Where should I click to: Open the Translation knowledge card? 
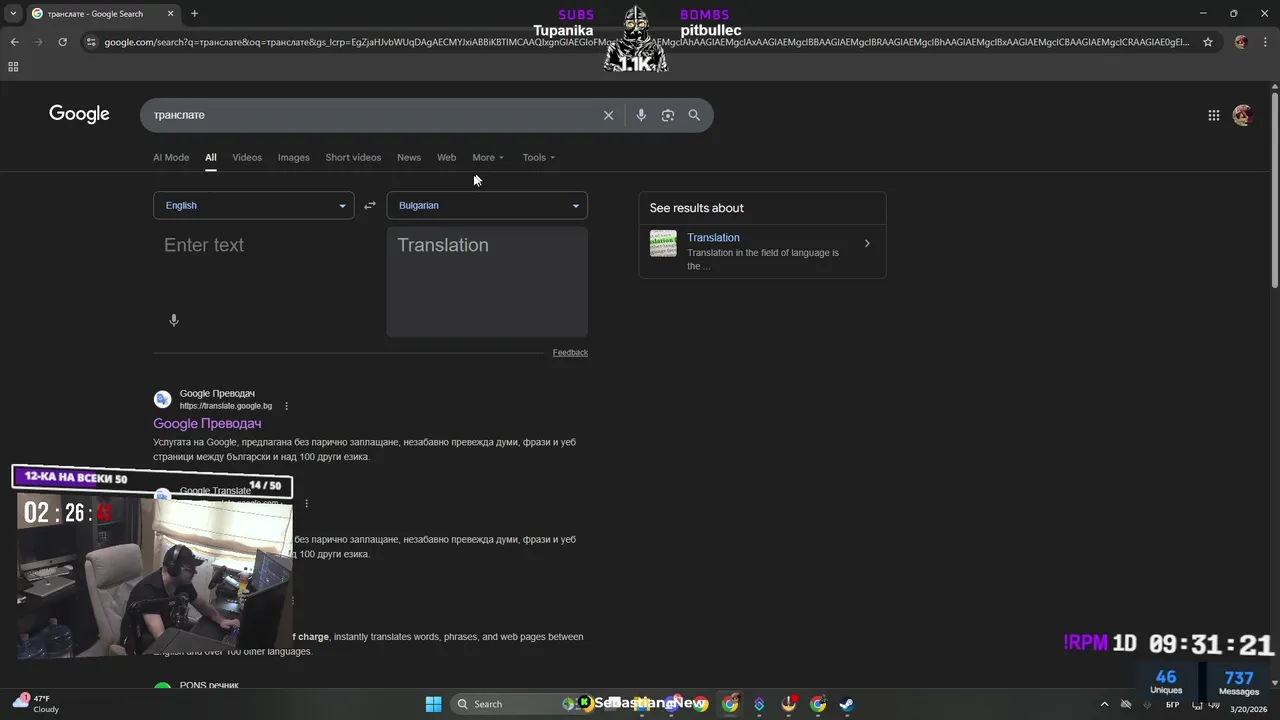(762, 250)
